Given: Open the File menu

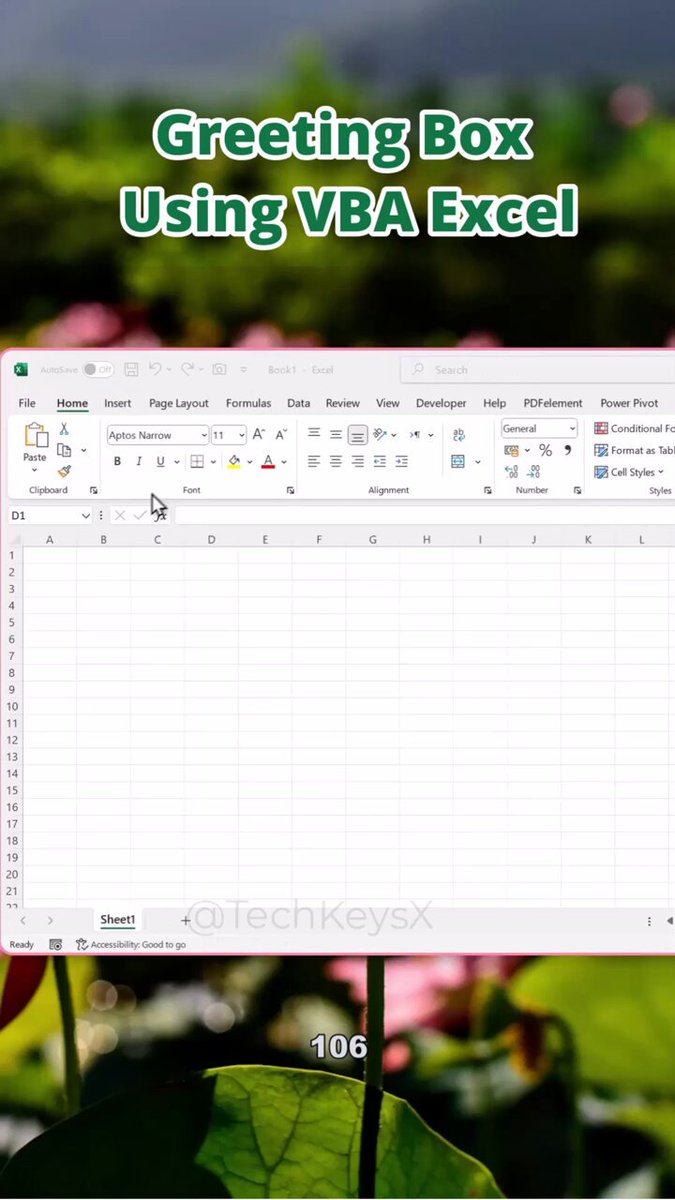Looking at the screenshot, I should click(27, 403).
